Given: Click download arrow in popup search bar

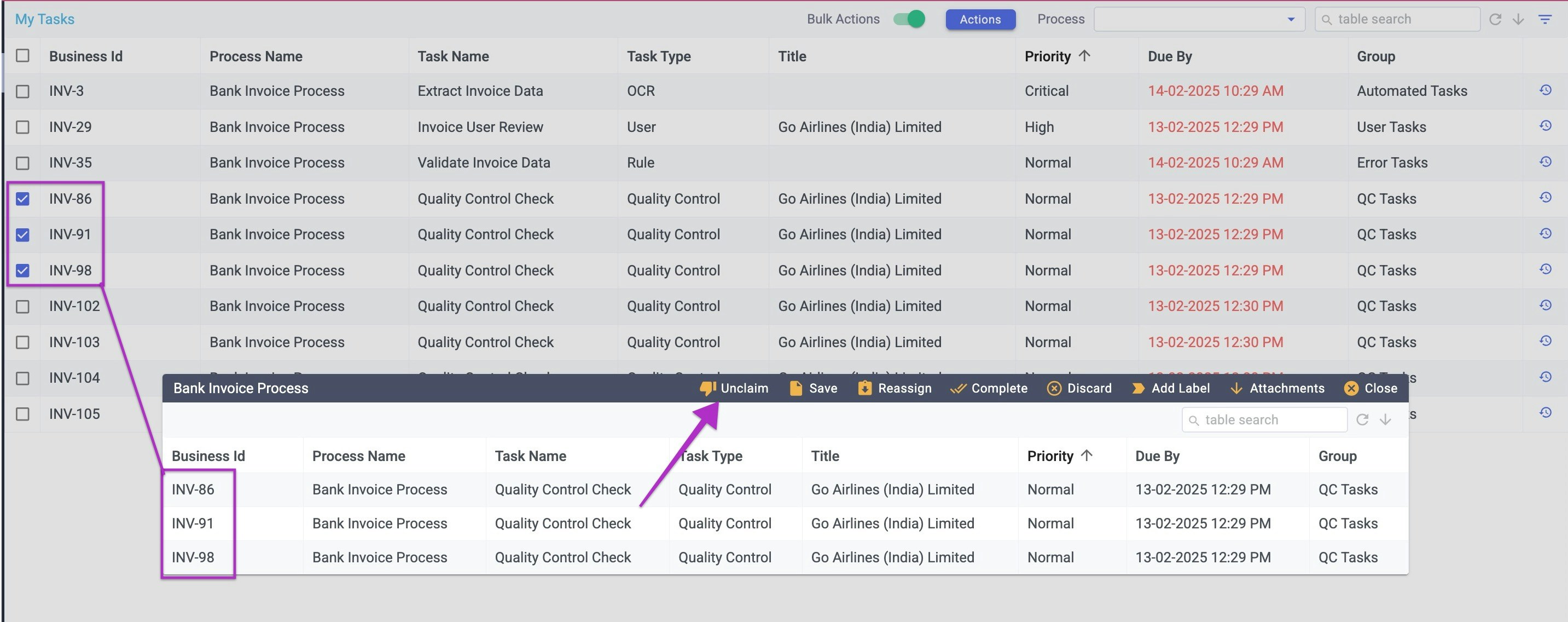Looking at the screenshot, I should click(x=1385, y=420).
